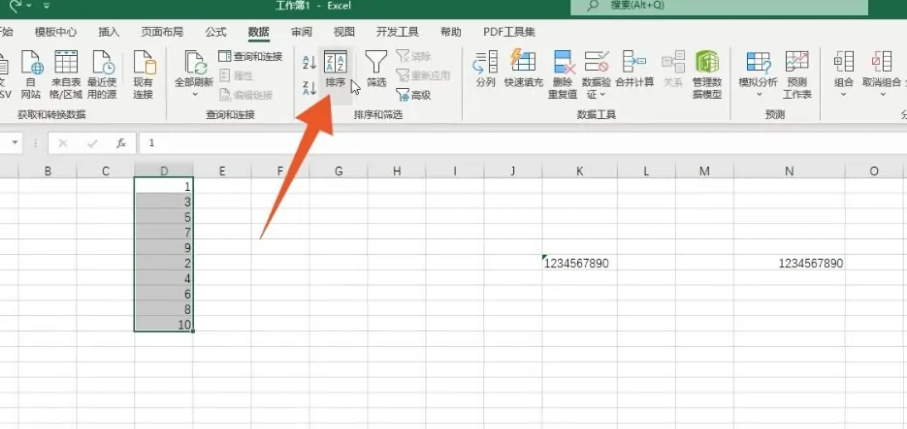The image size is (907, 429).
Task: Select cell containing 5 in column D
Action: click(x=164, y=217)
